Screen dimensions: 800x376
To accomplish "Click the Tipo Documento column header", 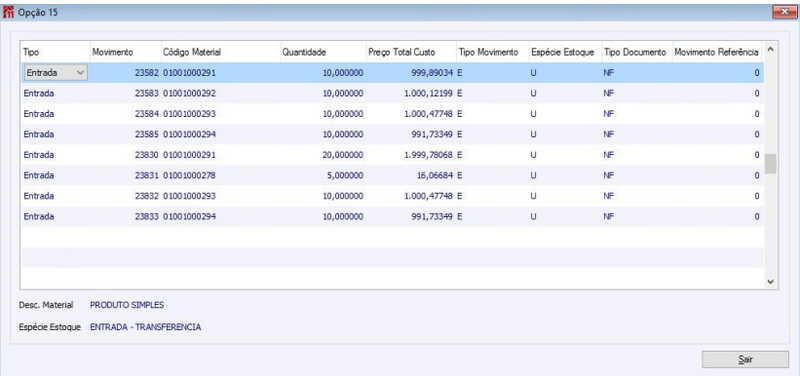I will pyautogui.click(x=637, y=52).
